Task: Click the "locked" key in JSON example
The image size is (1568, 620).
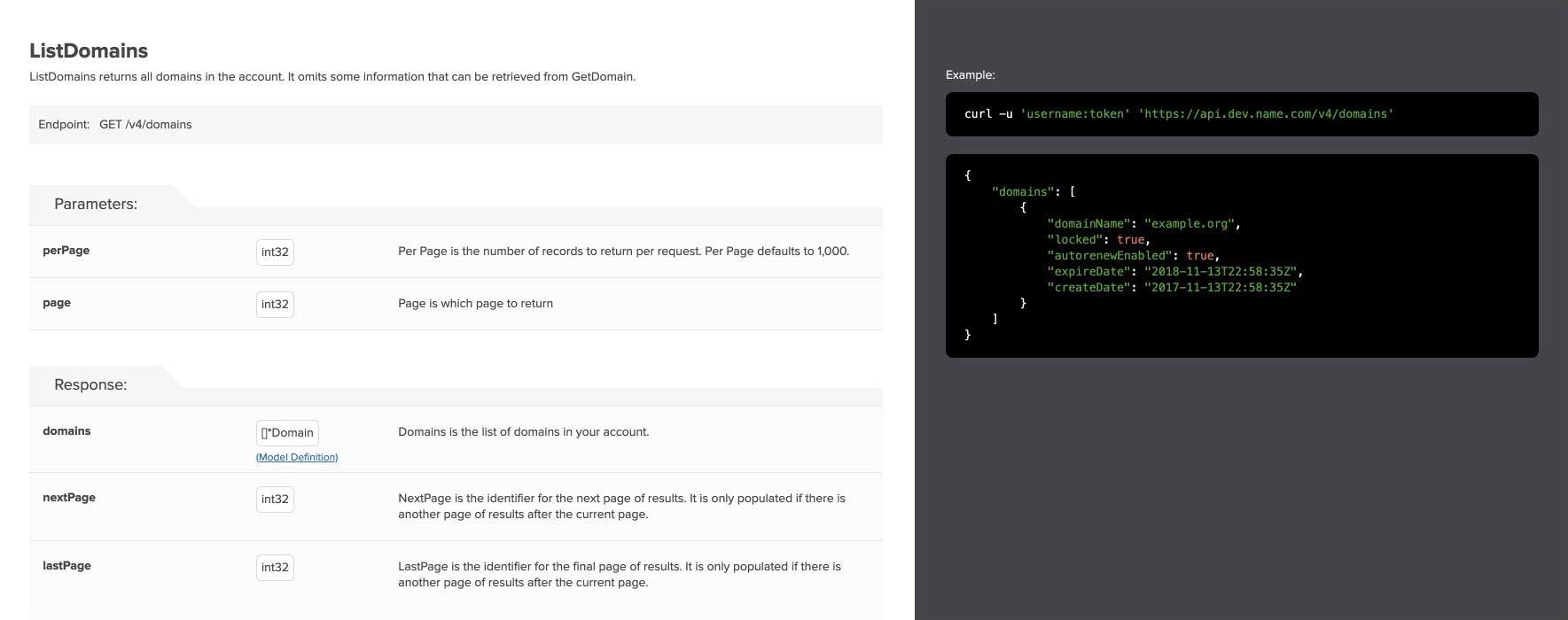Action: click(x=1075, y=240)
